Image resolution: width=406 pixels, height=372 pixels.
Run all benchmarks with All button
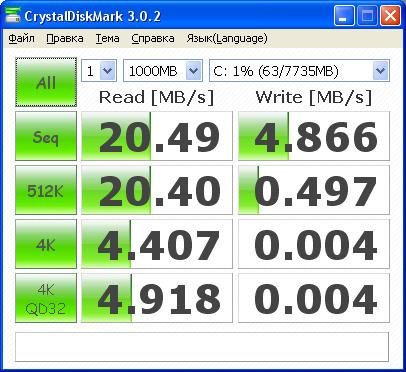(46, 82)
